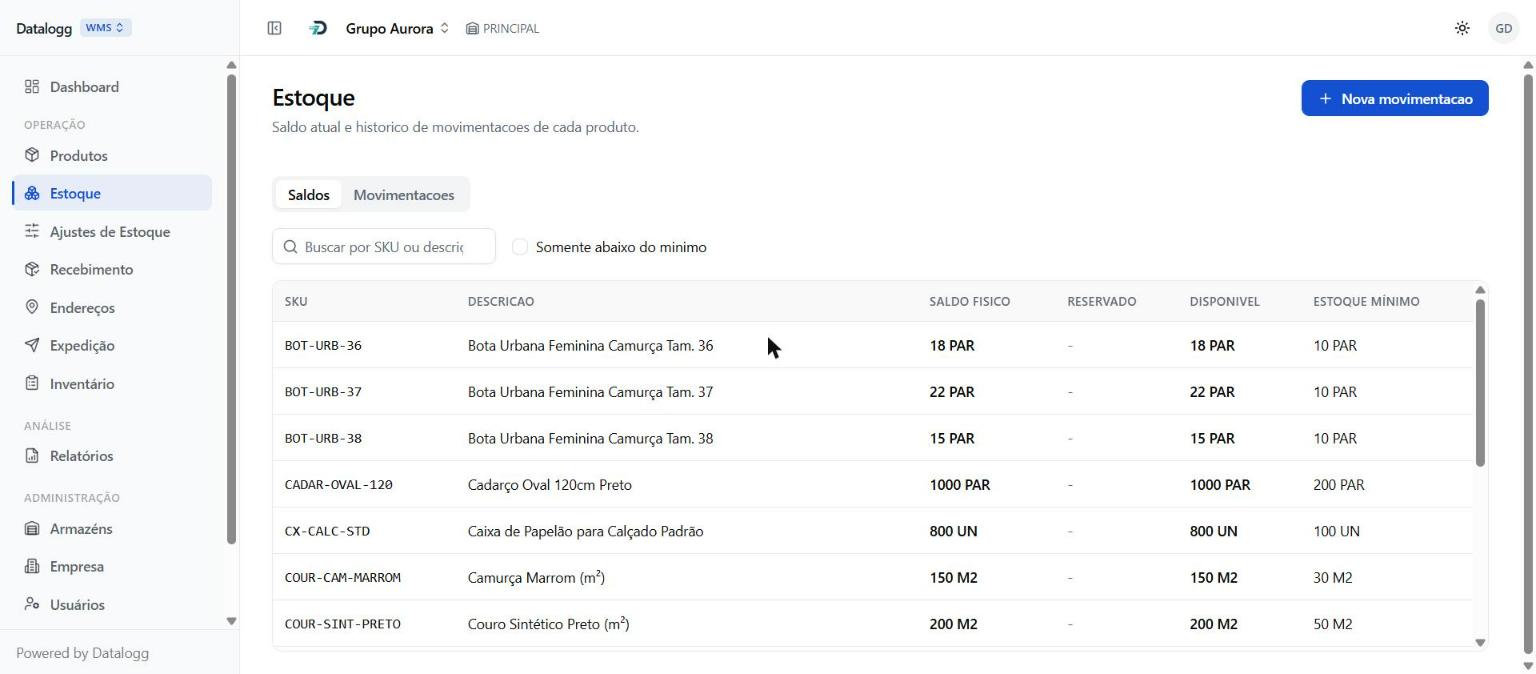Click the Usuários people icon

pyautogui.click(x=32, y=605)
